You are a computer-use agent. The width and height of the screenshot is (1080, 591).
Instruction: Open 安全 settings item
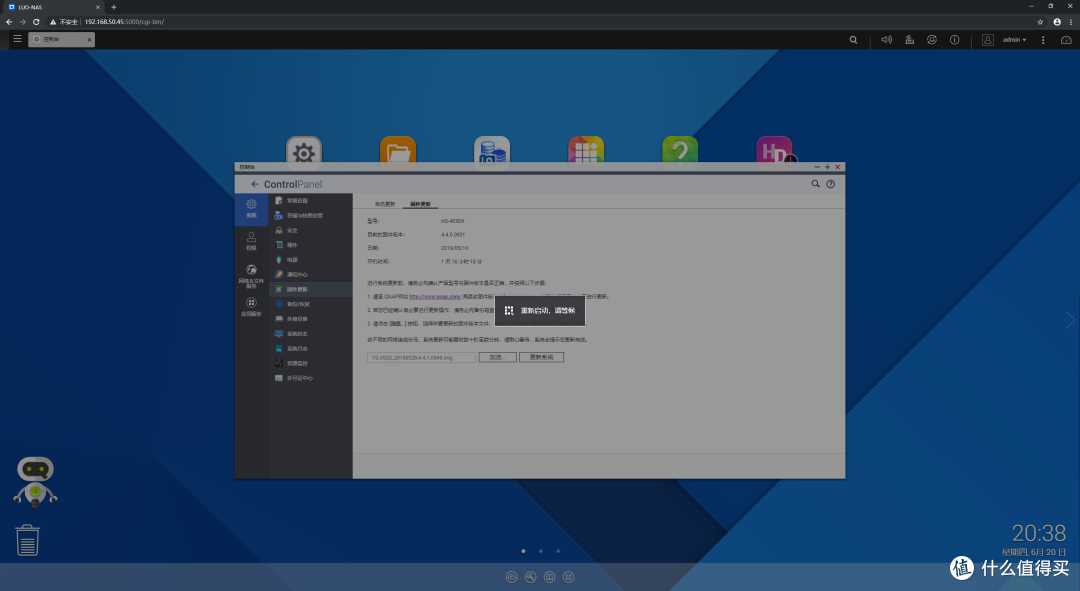pos(311,230)
